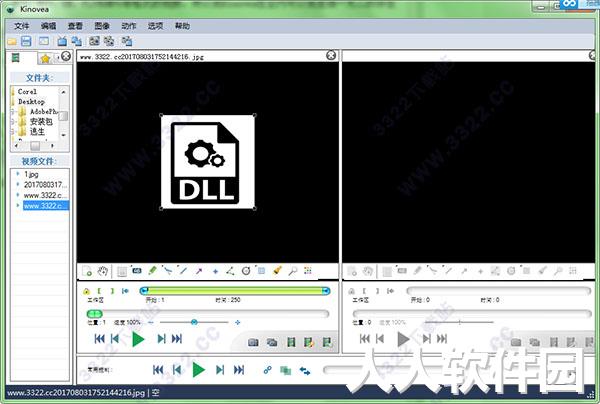Step forward one frame in left screen
The height and width of the screenshot is (404, 600).
(x=161, y=339)
